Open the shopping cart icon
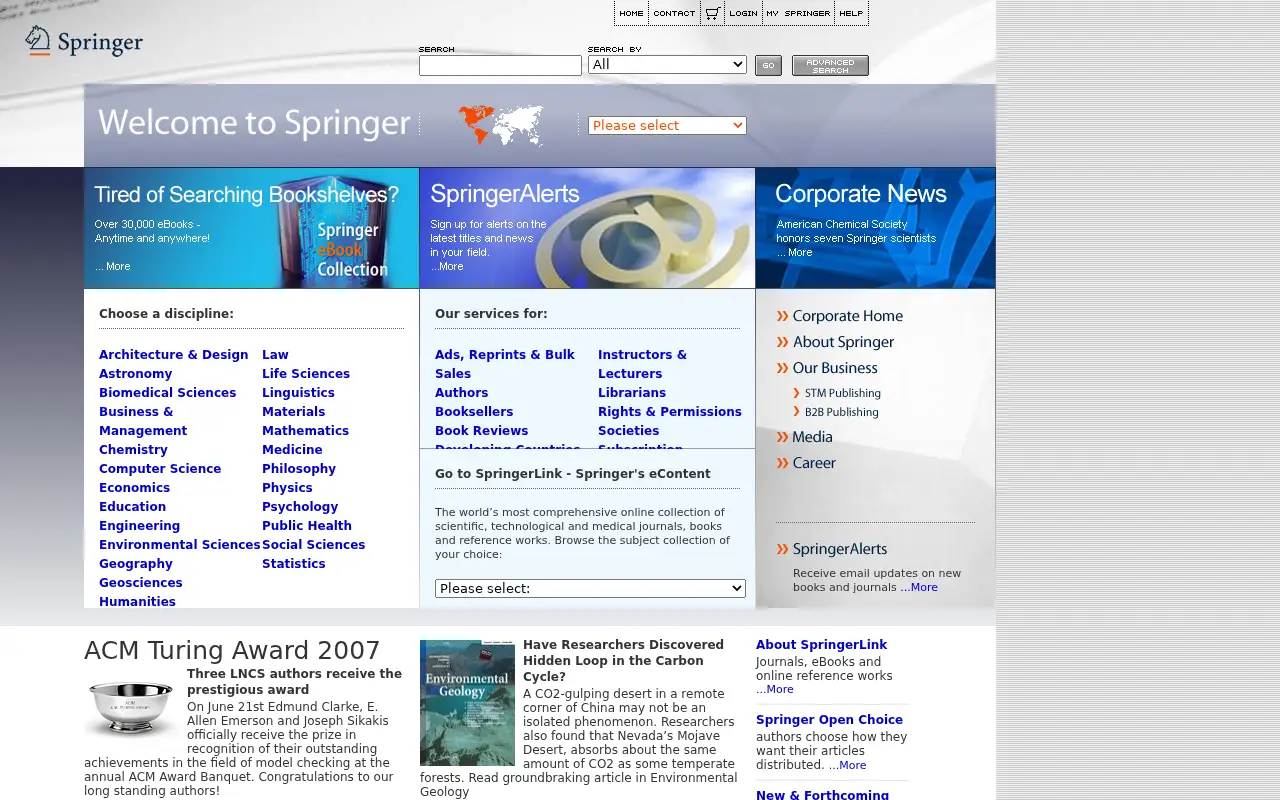Screen dimensions: 1280x800 click(x=712, y=13)
